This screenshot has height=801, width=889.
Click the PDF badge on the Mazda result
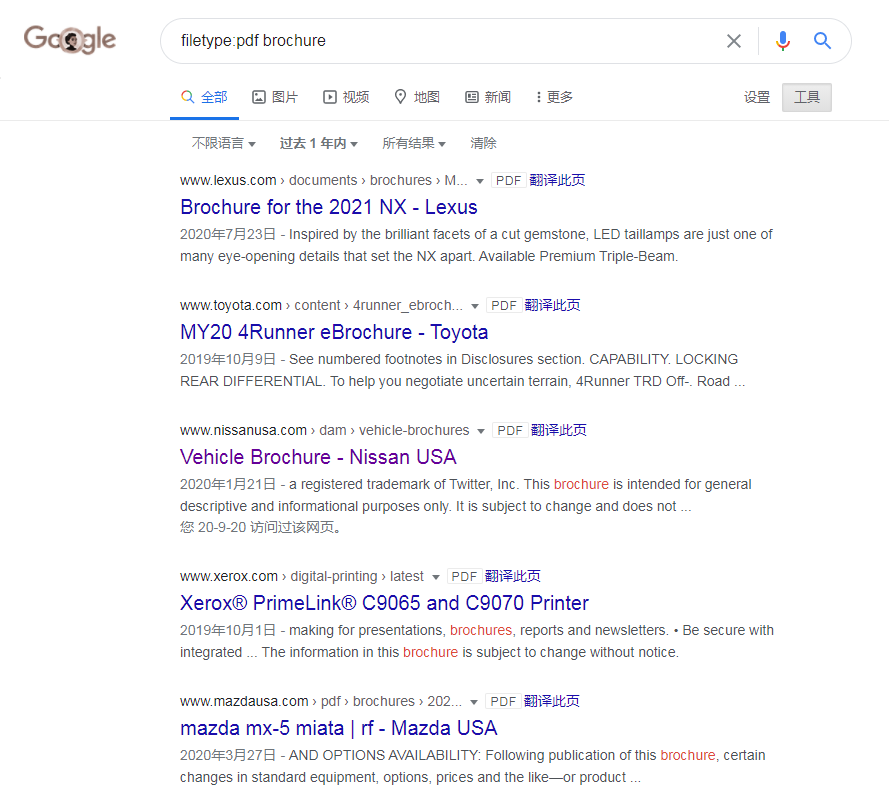[503, 701]
